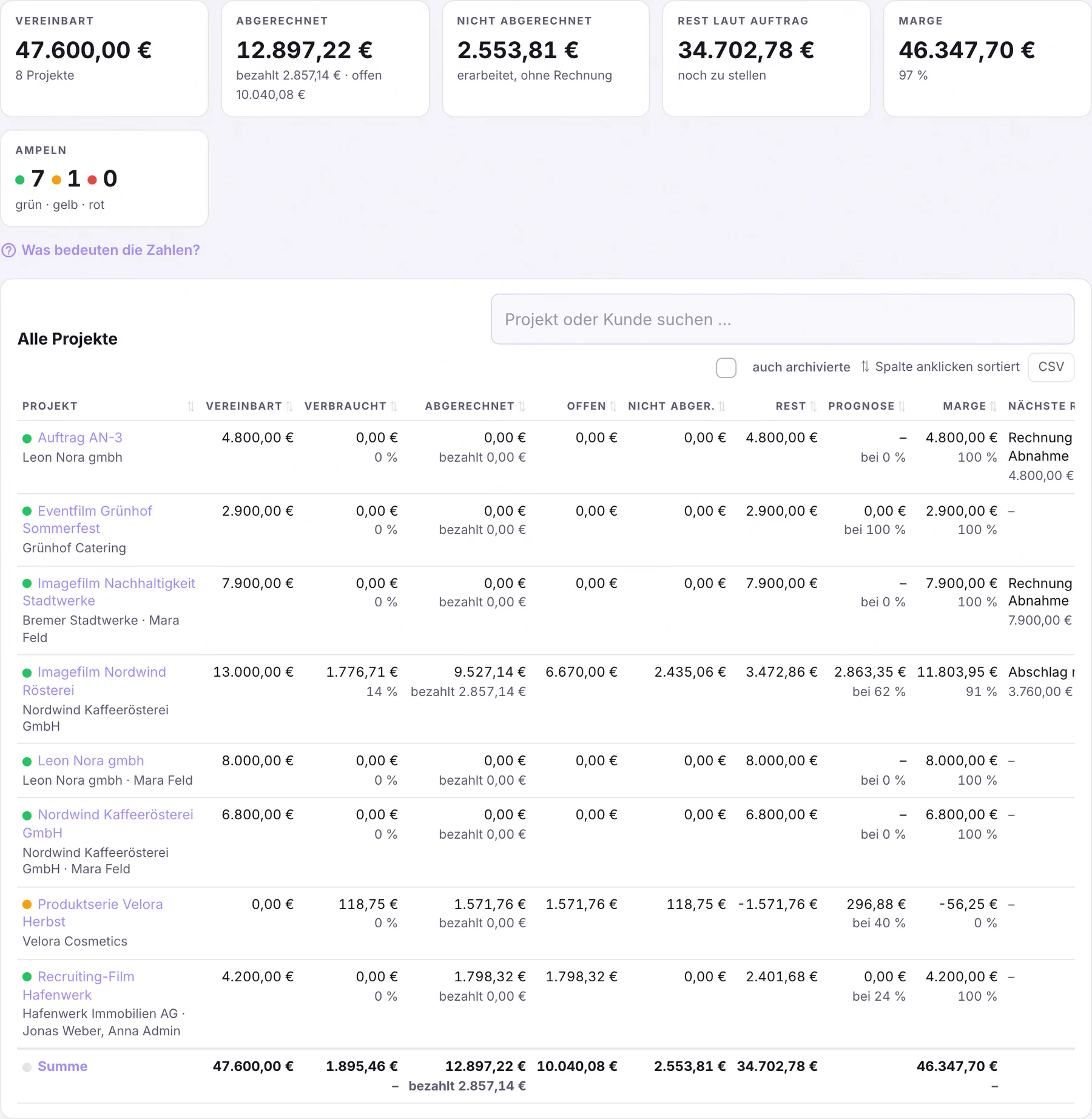
Task: Click the Nicht Abgerechnet summary card
Action: coord(545,58)
